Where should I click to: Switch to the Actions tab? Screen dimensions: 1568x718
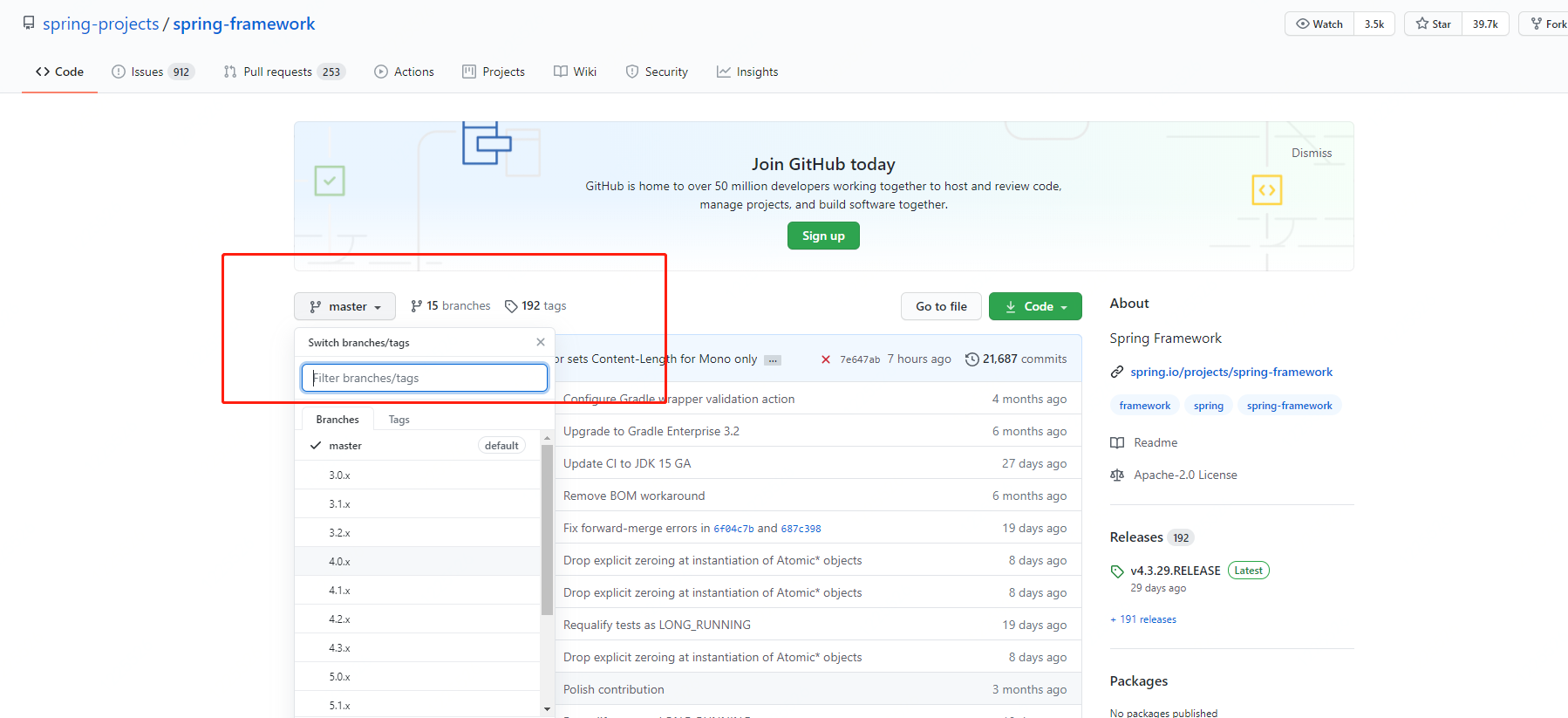(x=404, y=72)
